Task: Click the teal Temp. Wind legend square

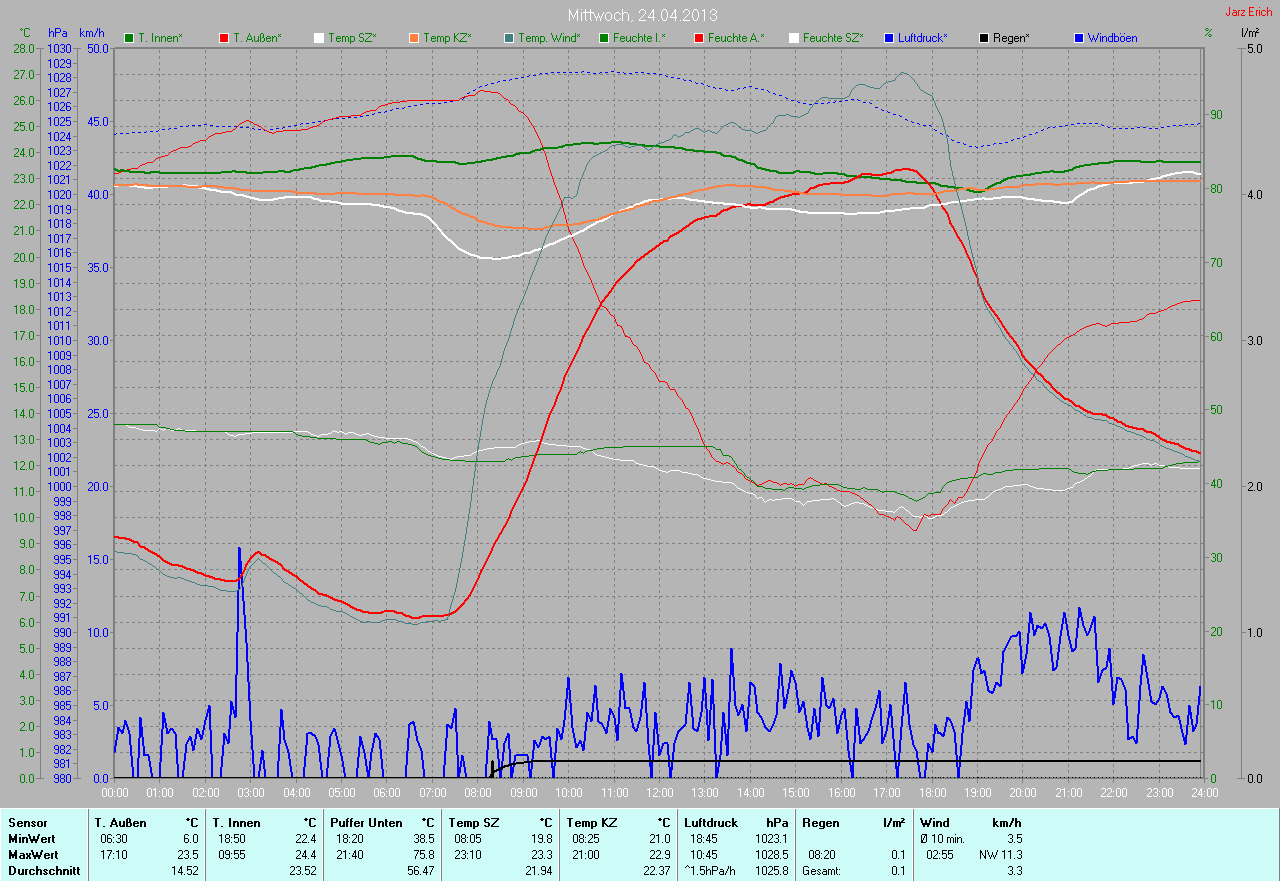Action: (x=509, y=38)
